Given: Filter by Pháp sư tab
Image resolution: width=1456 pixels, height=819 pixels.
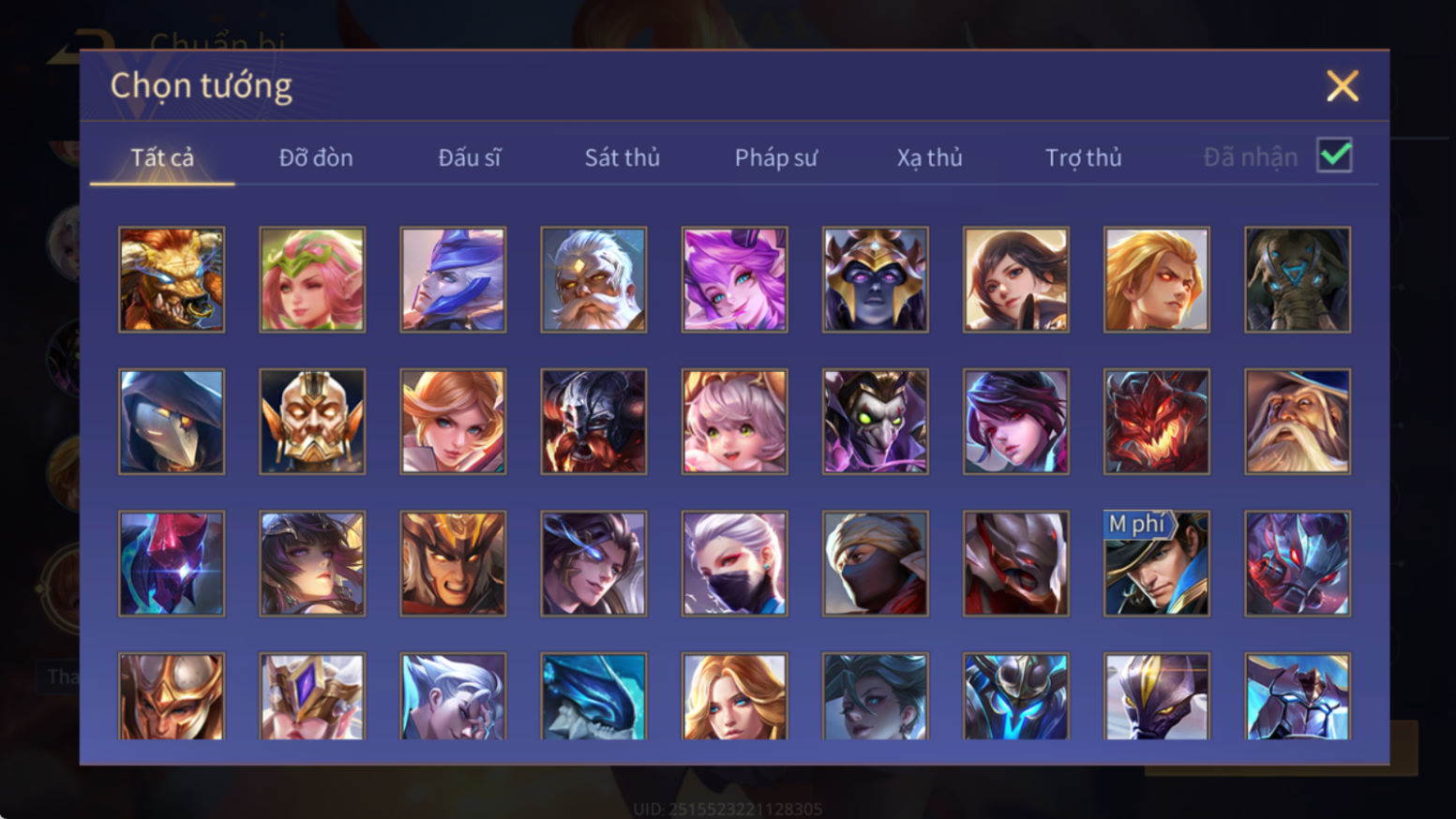Looking at the screenshot, I should point(776,157).
